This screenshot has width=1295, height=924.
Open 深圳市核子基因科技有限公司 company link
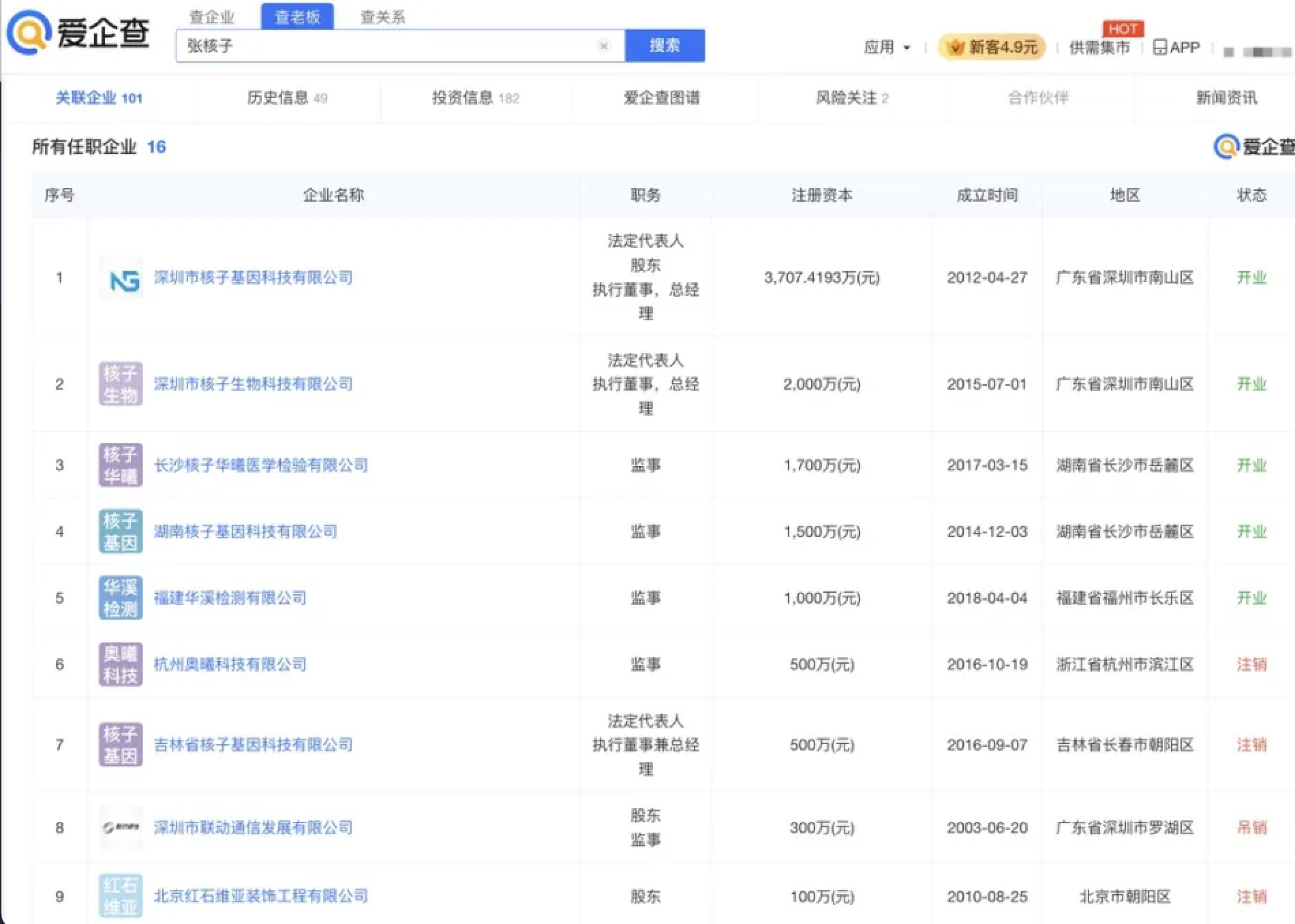pyautogui.click(x=254, y=277)
